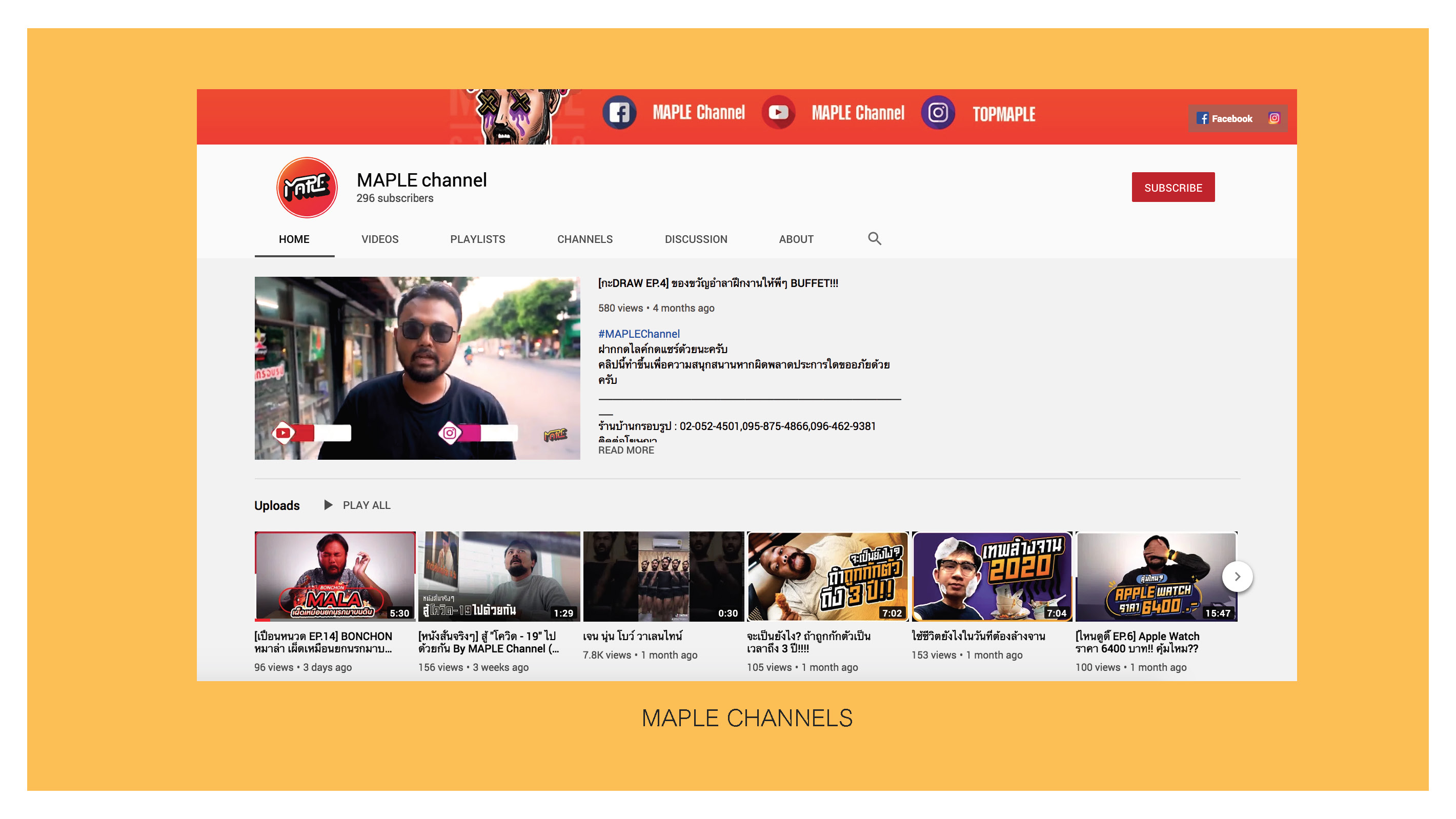Click the 96 views • 3 days ago text

click(303, 667)
